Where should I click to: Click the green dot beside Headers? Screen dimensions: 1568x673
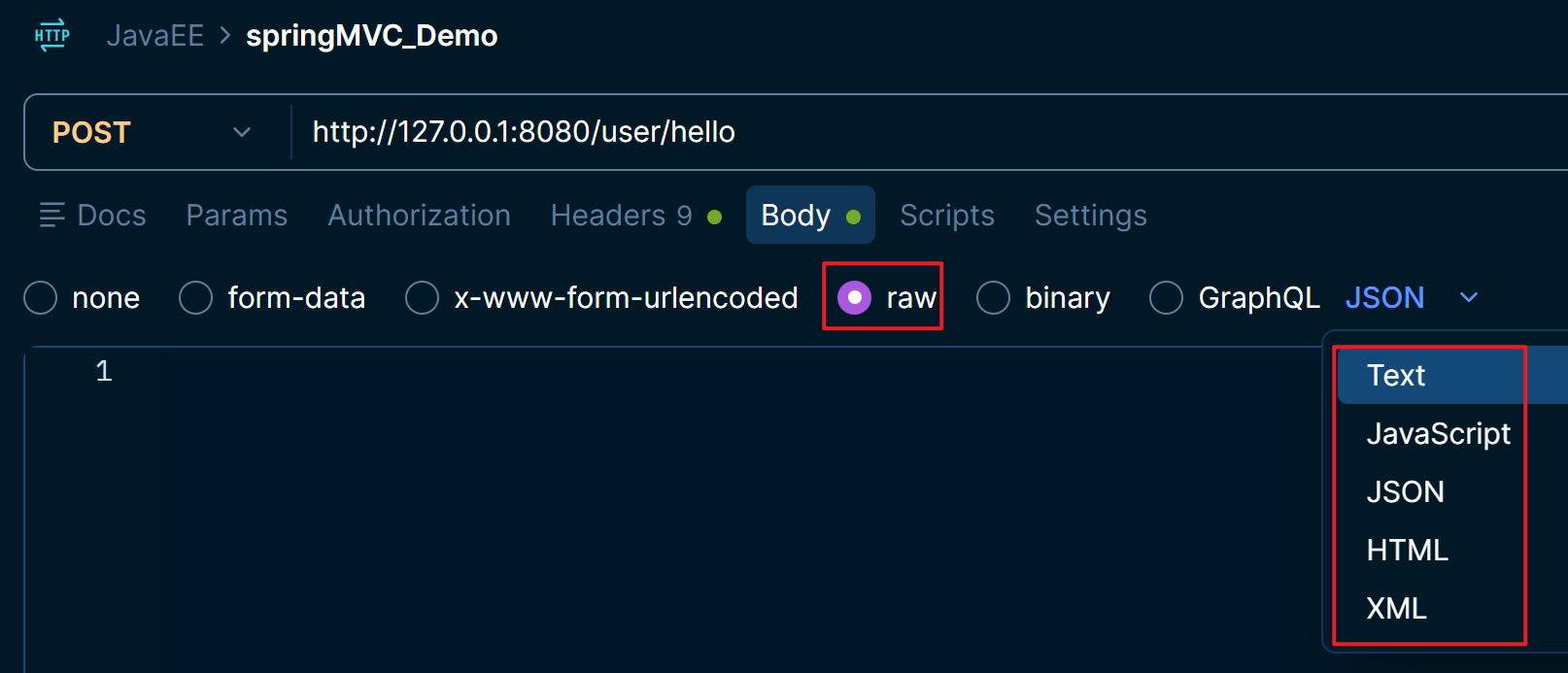click(715, 217)
